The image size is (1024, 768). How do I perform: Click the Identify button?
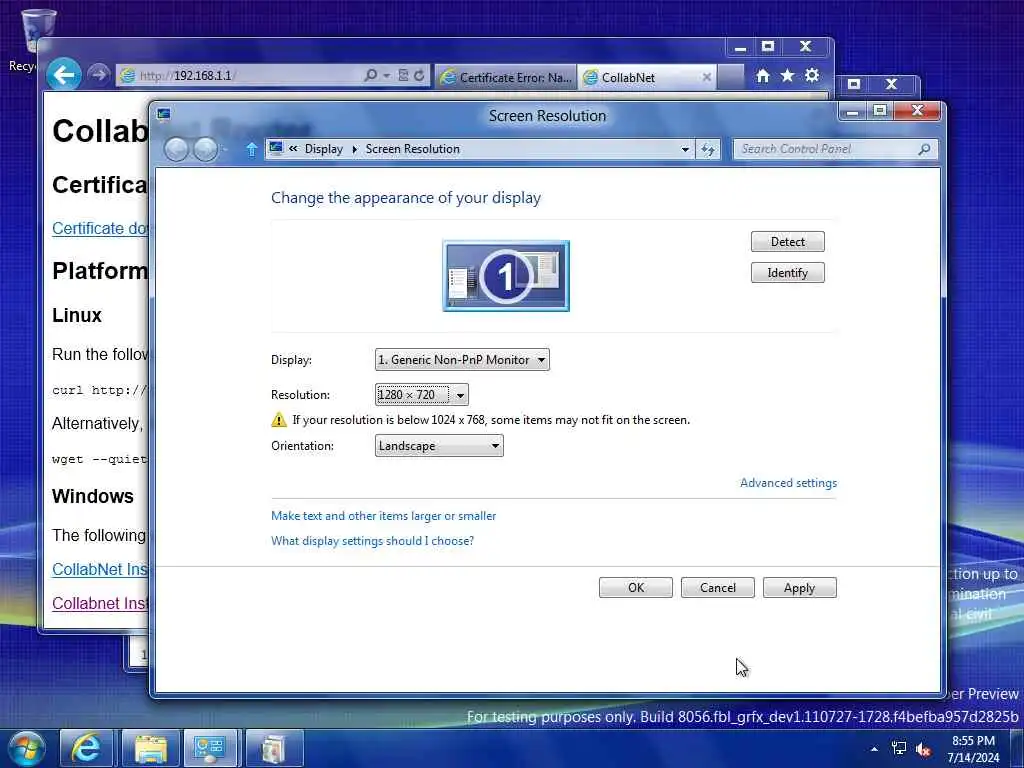click(x=788, y=273)
